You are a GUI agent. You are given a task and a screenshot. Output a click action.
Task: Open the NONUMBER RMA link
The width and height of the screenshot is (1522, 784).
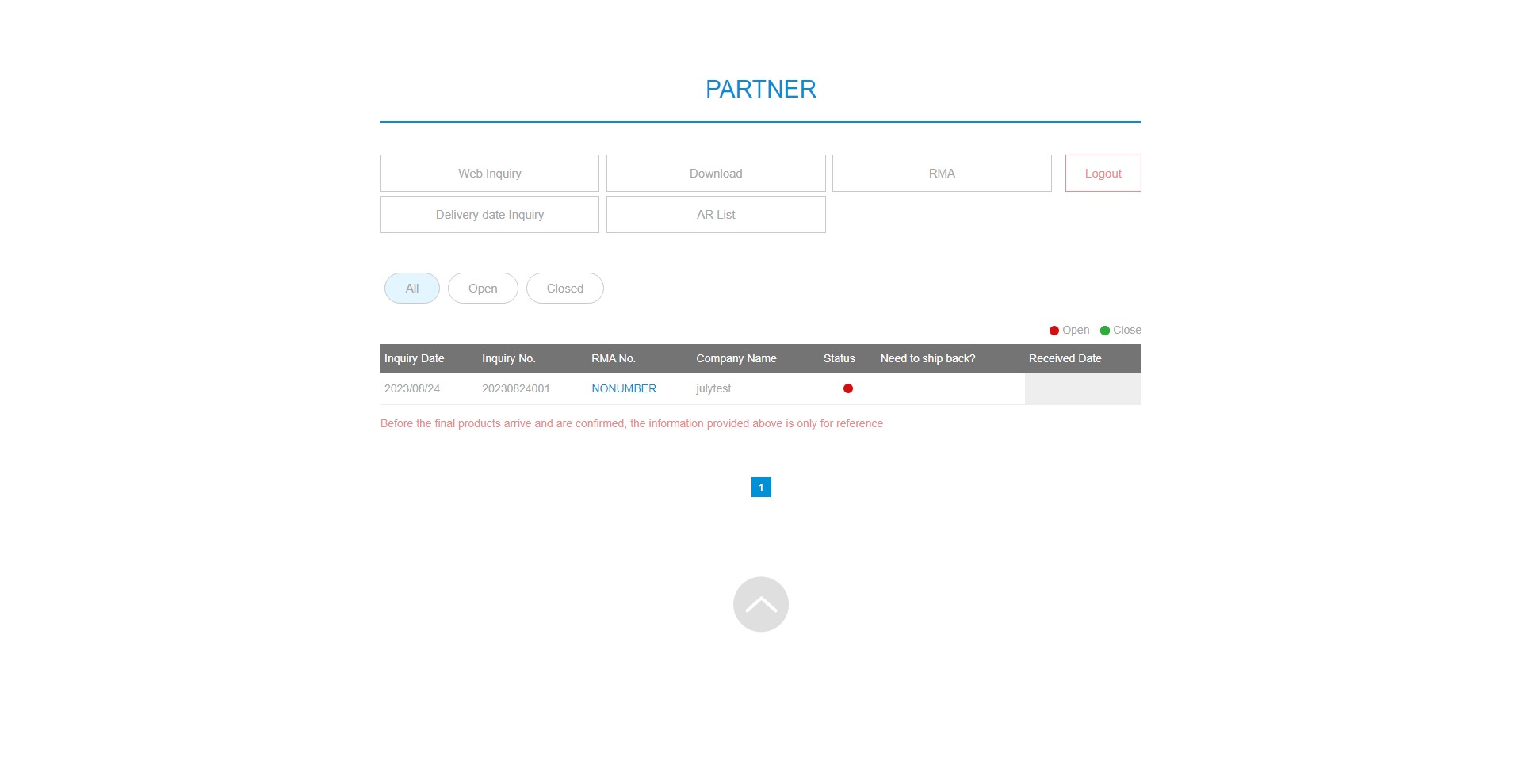pos(623,388)
